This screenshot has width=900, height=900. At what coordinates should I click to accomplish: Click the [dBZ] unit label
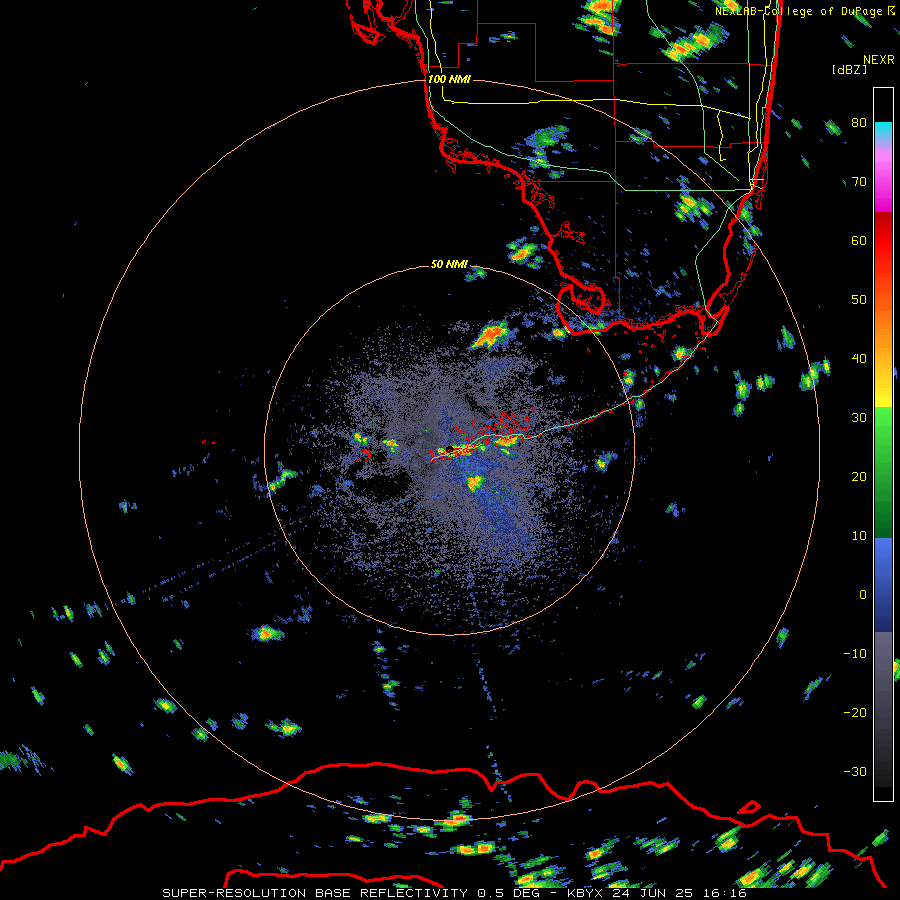[x=849, y=70]
